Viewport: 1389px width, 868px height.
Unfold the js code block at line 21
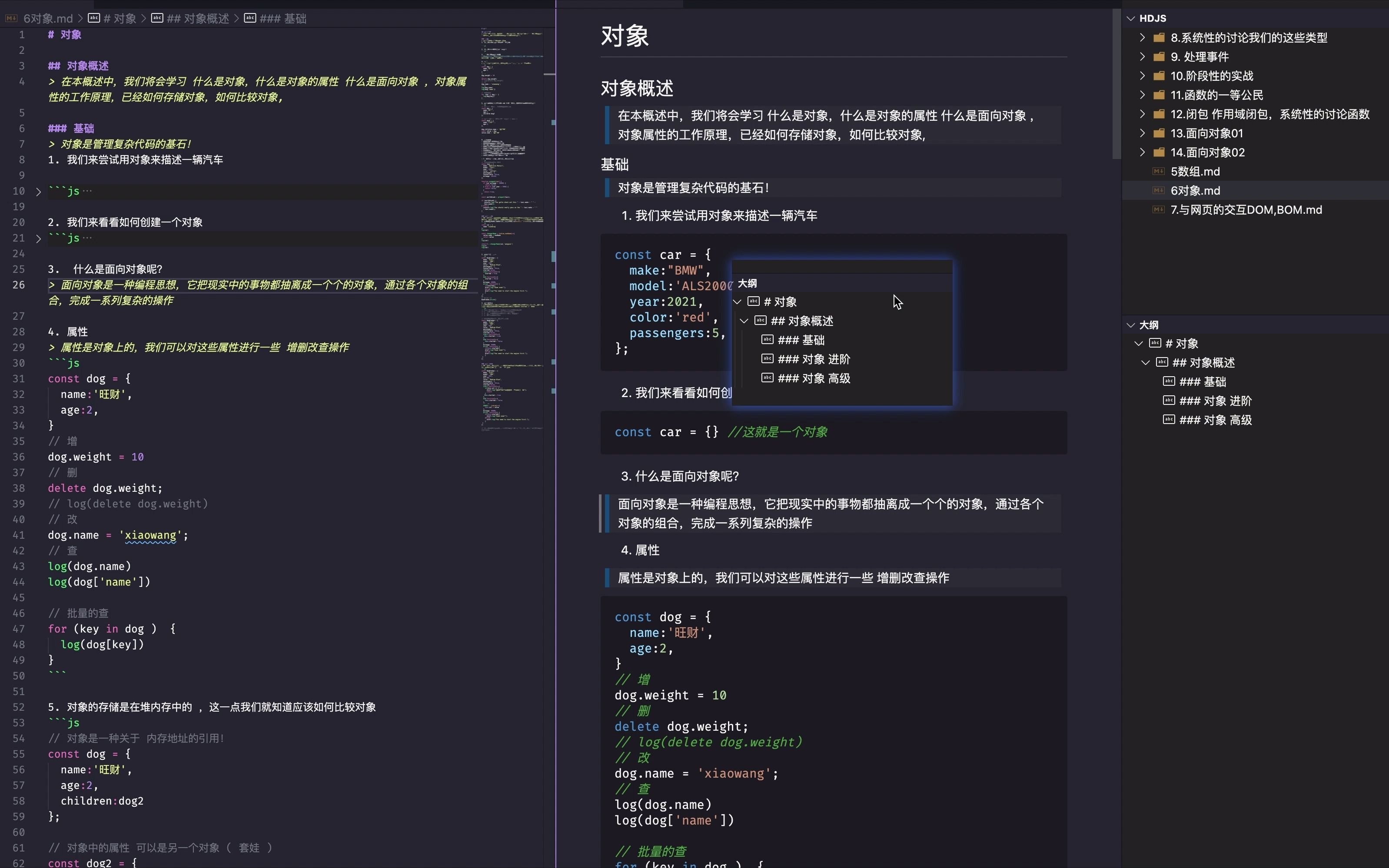tap(39, 239)
